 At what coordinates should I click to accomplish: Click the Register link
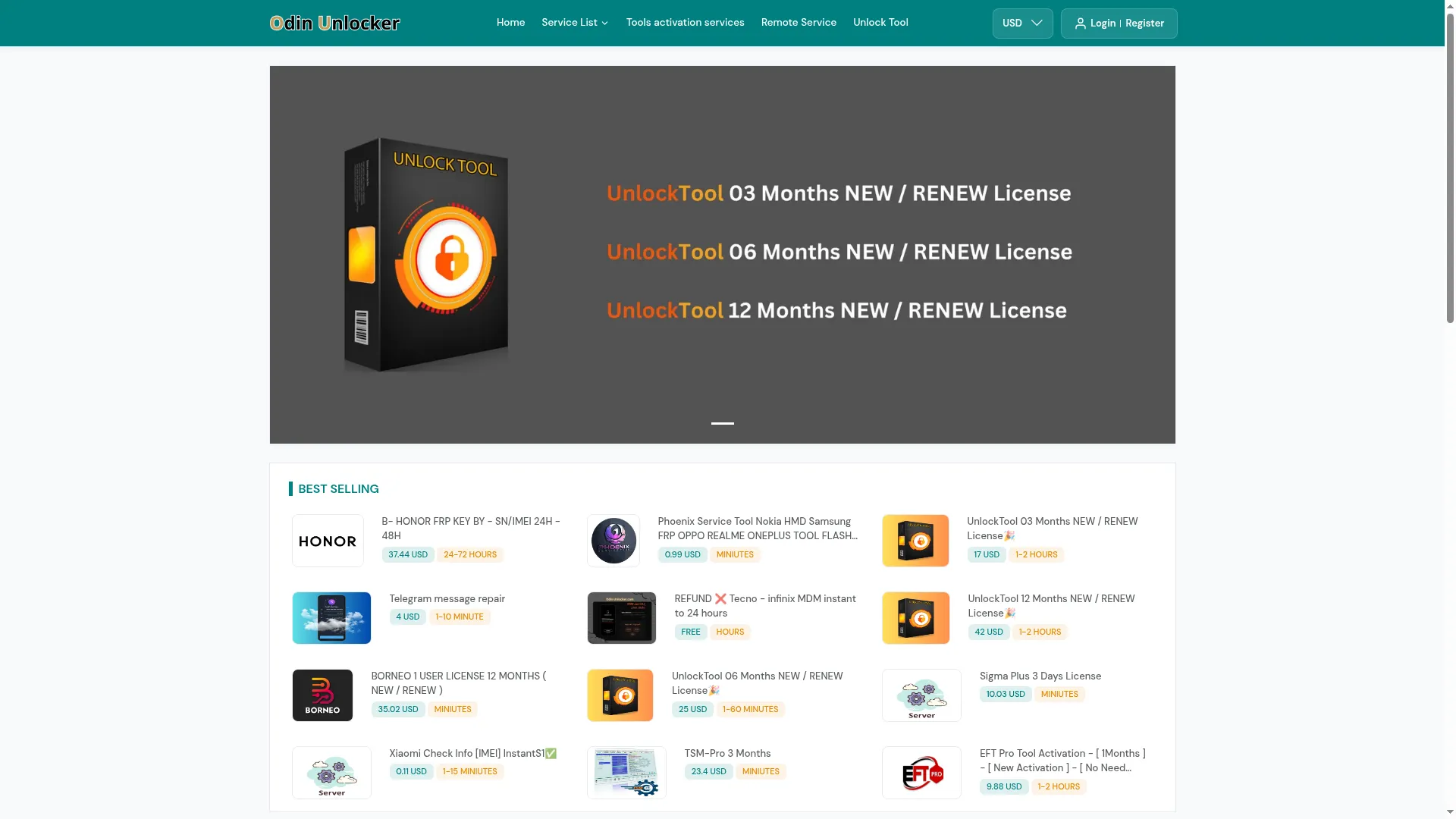tap(1144, 24)
